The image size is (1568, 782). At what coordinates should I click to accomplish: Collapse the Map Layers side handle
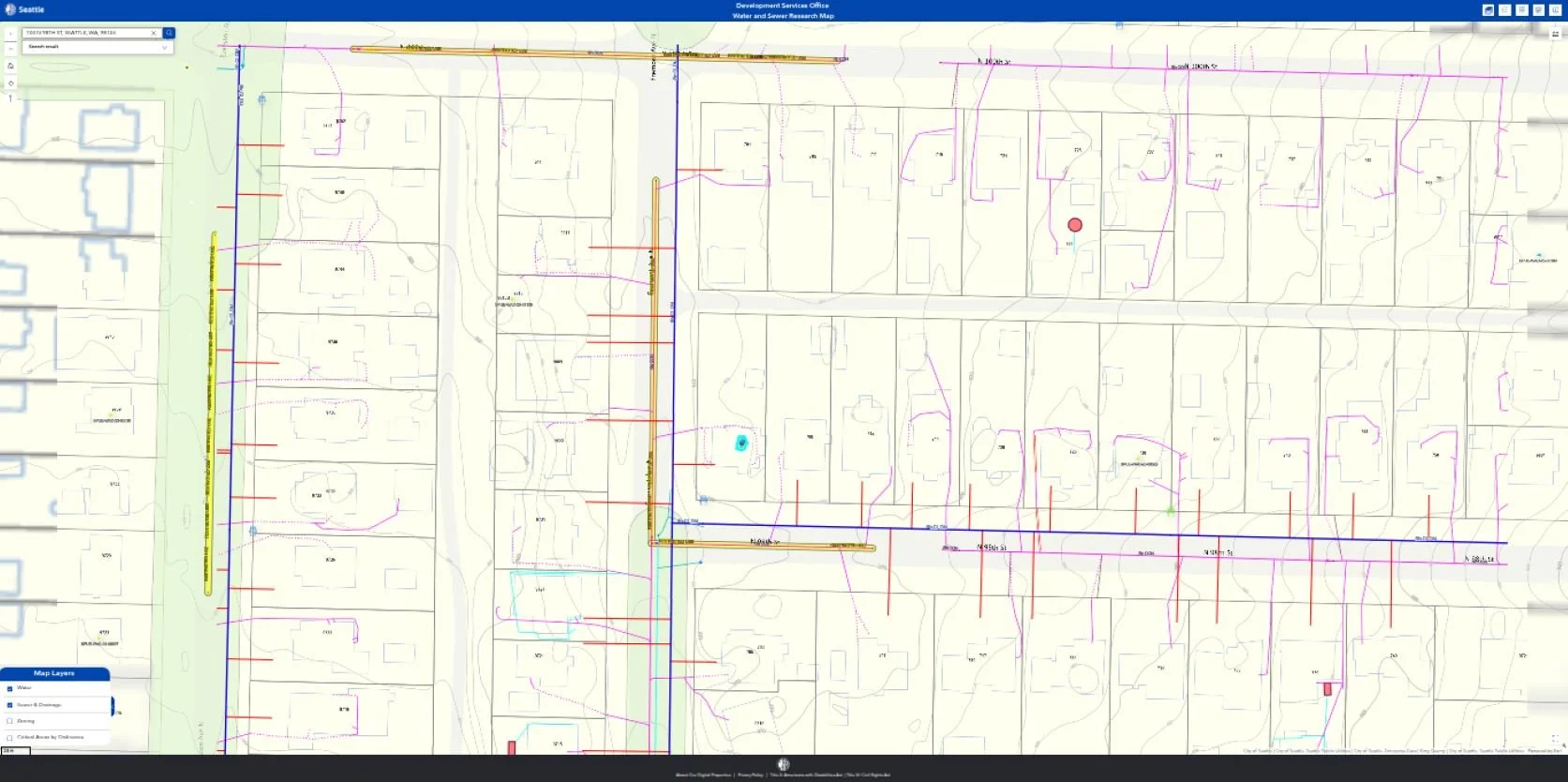pyautogui.click(x=112, y=706)
